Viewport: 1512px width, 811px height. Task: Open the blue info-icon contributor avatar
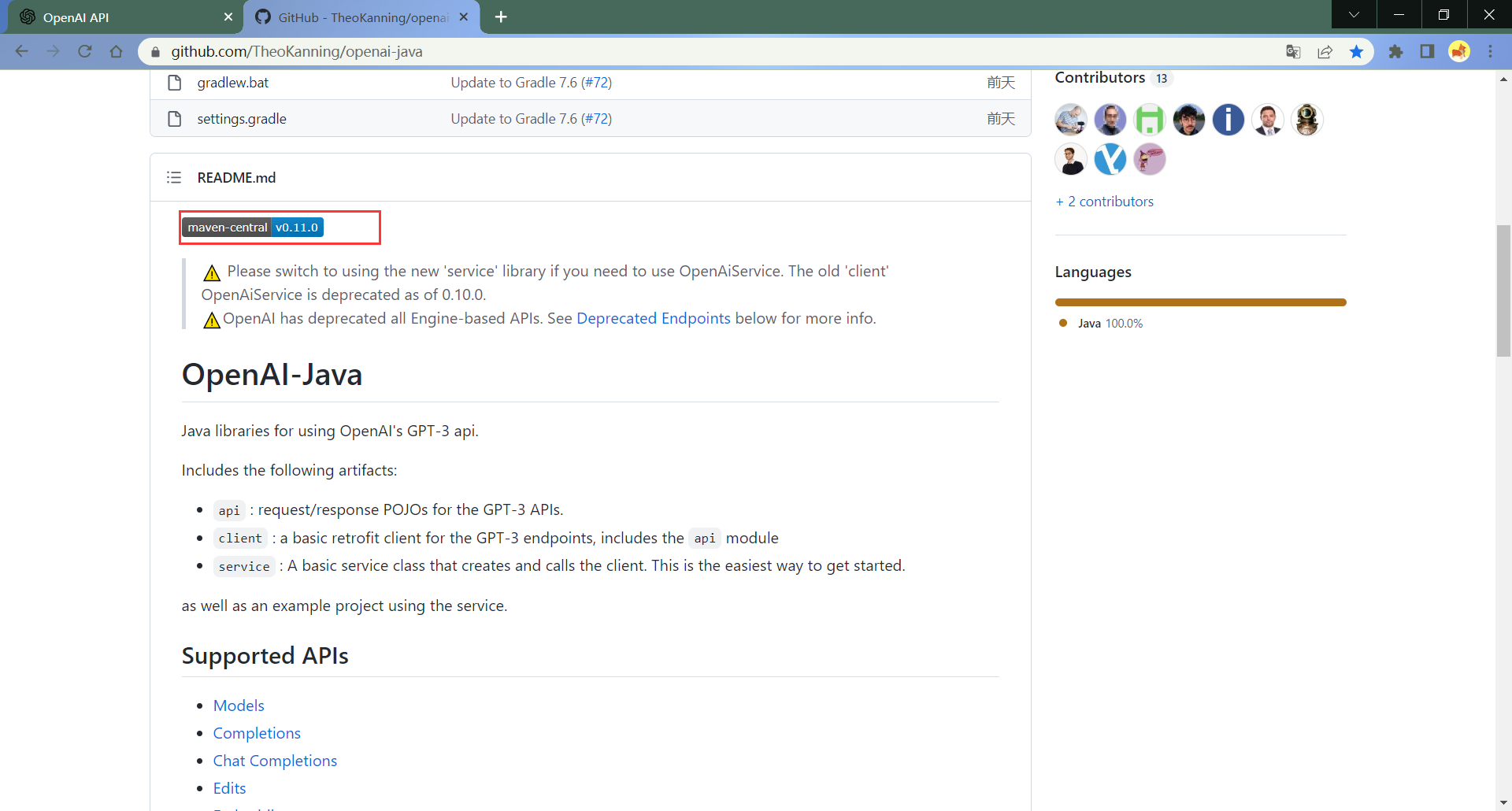pos(1228,120)
